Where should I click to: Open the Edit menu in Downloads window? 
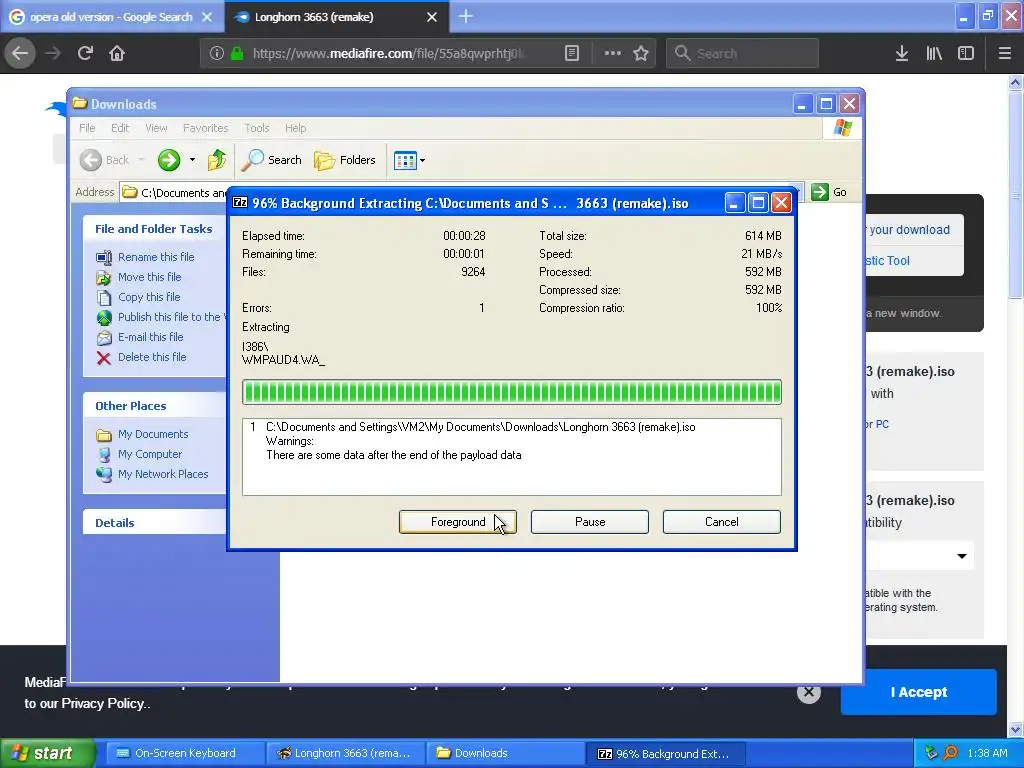pos(120,128)
